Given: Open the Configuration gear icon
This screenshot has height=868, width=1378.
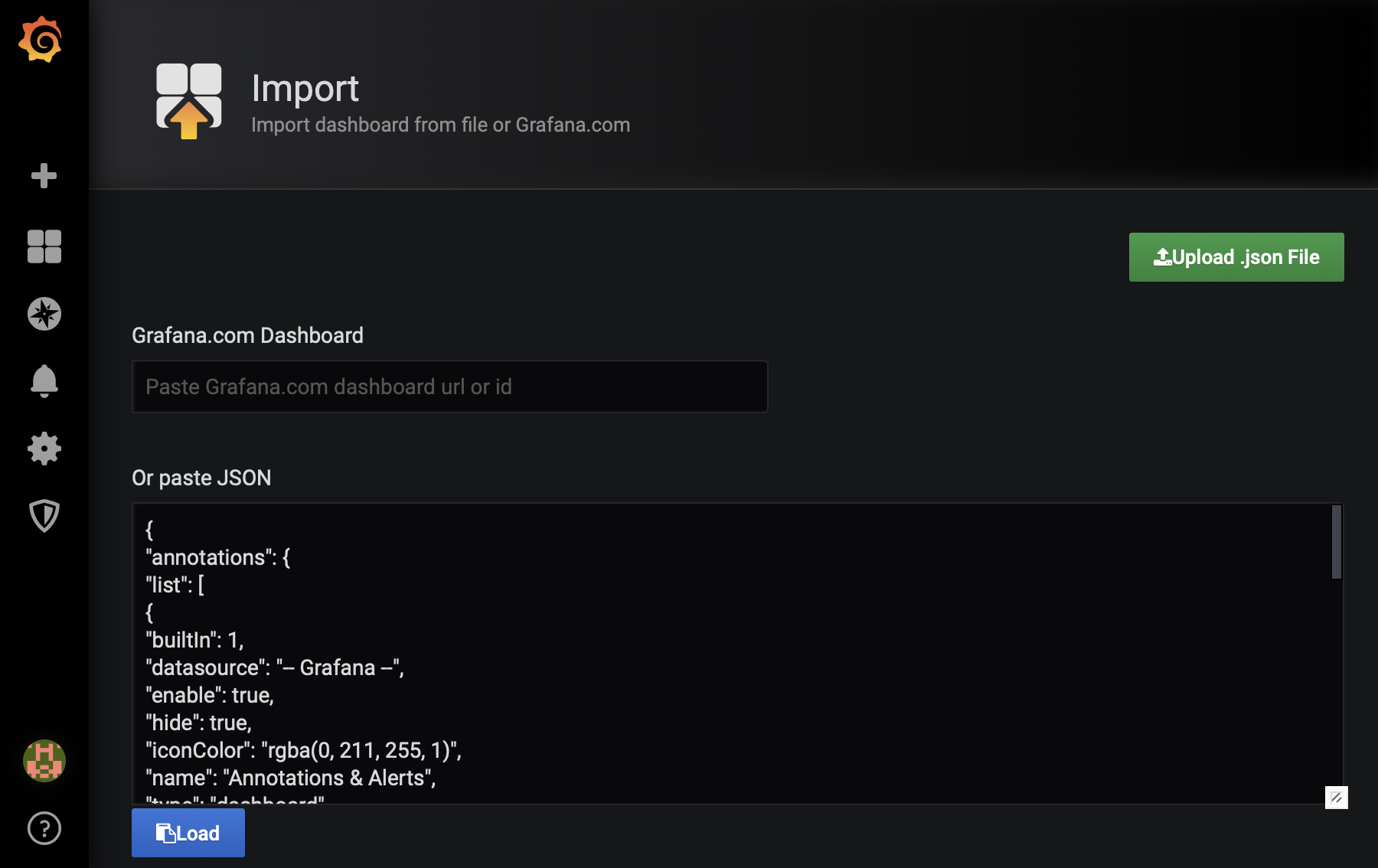Looking at the screenshot, I should click(x=44, y=449).
